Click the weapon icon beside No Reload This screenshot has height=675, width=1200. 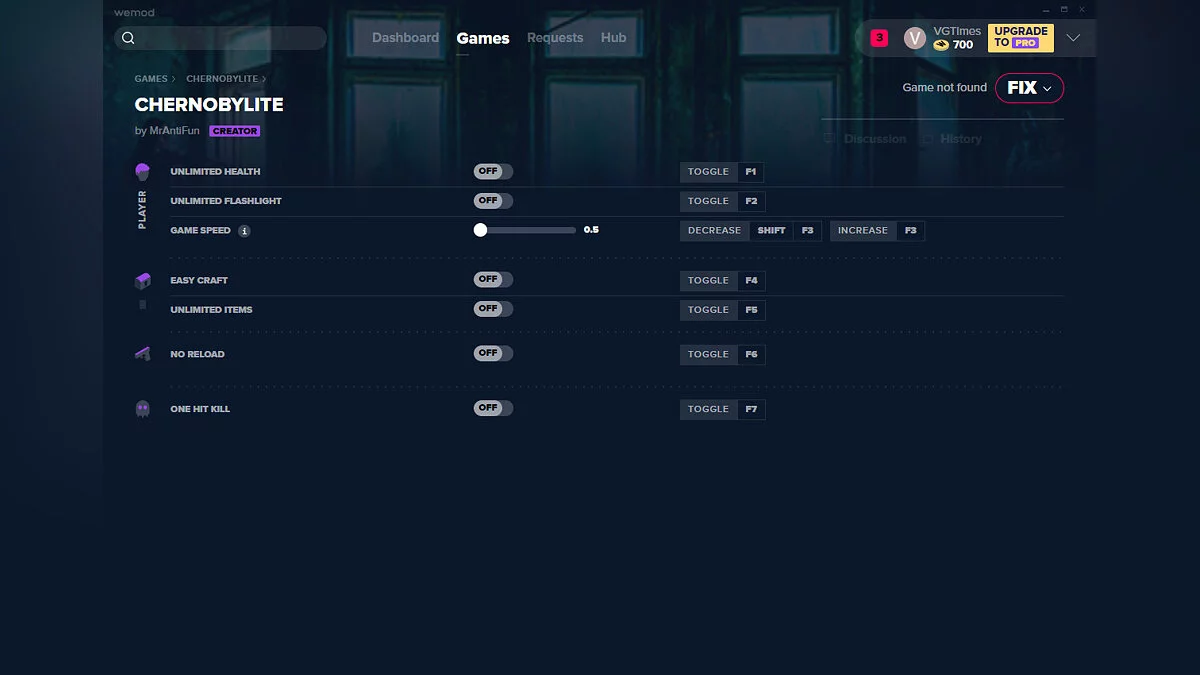(x=142, y=354)
